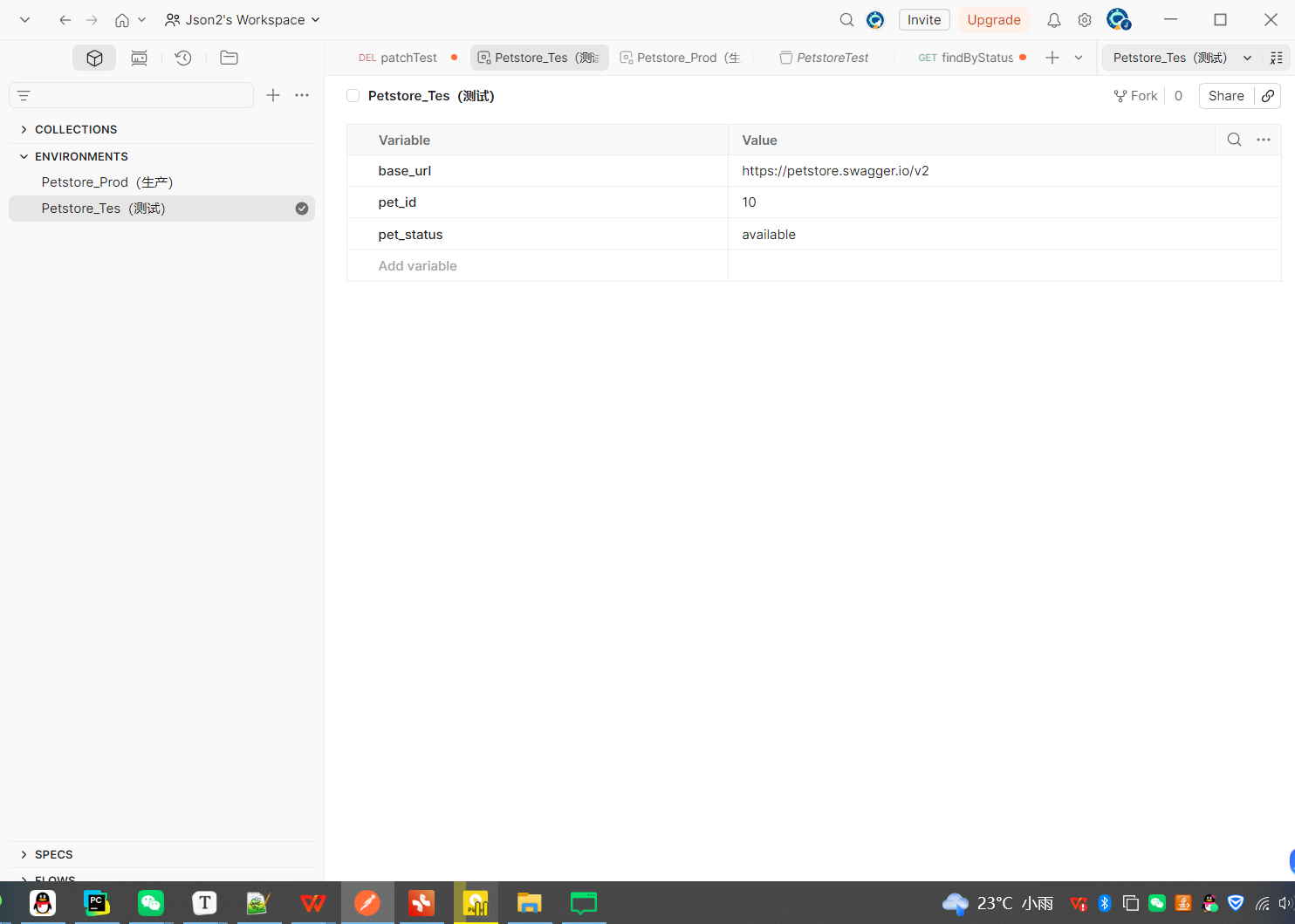This screenshot has height=924, width=1295.
Task: Open the File Explorer taskbar icon
Action: coord(530,903)
